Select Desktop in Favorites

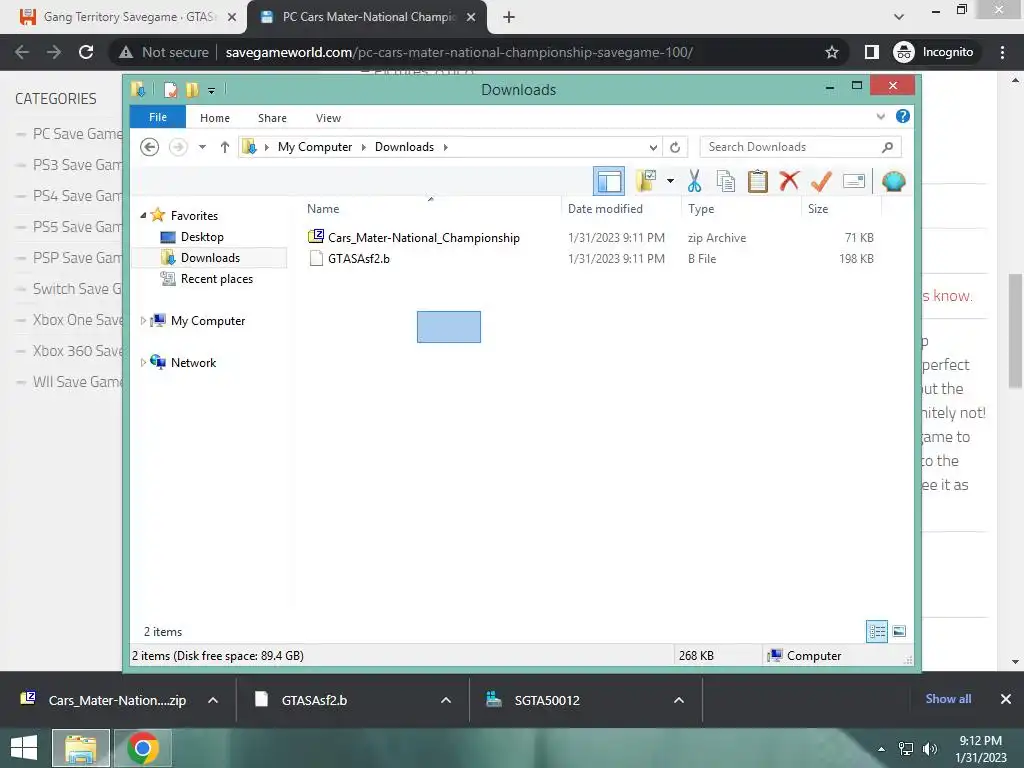(x=202, y=236)
